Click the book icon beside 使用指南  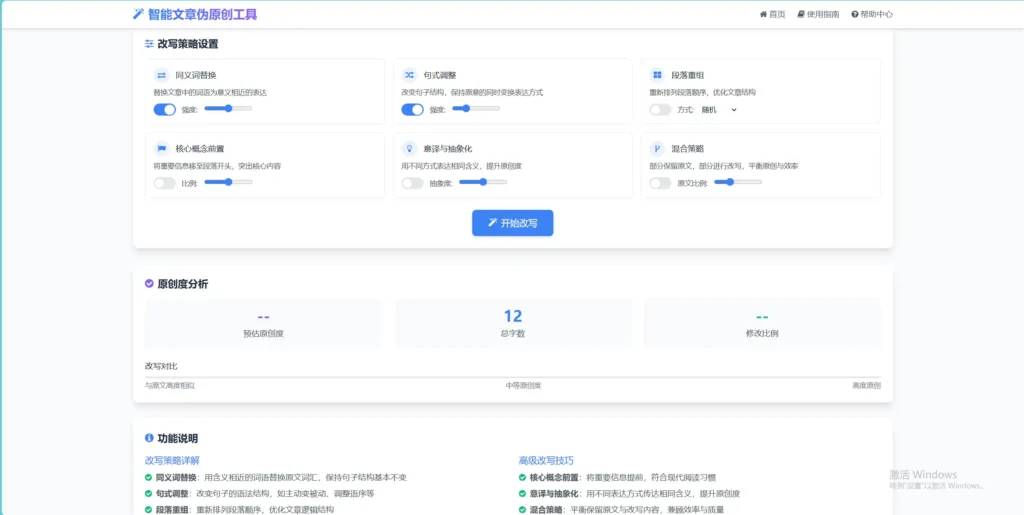pos(801,14)
